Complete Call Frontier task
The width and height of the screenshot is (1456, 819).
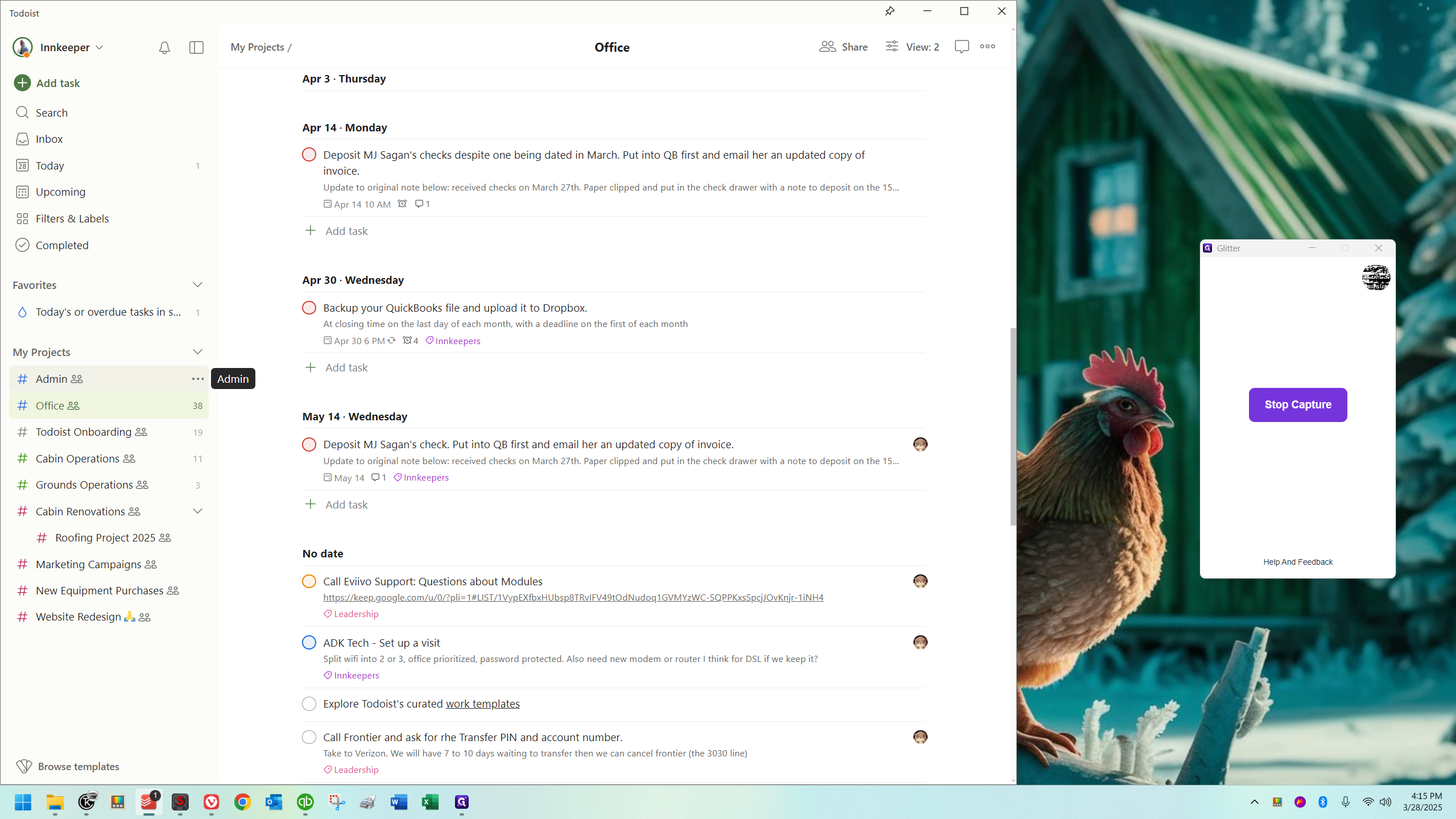pos(309,737)
